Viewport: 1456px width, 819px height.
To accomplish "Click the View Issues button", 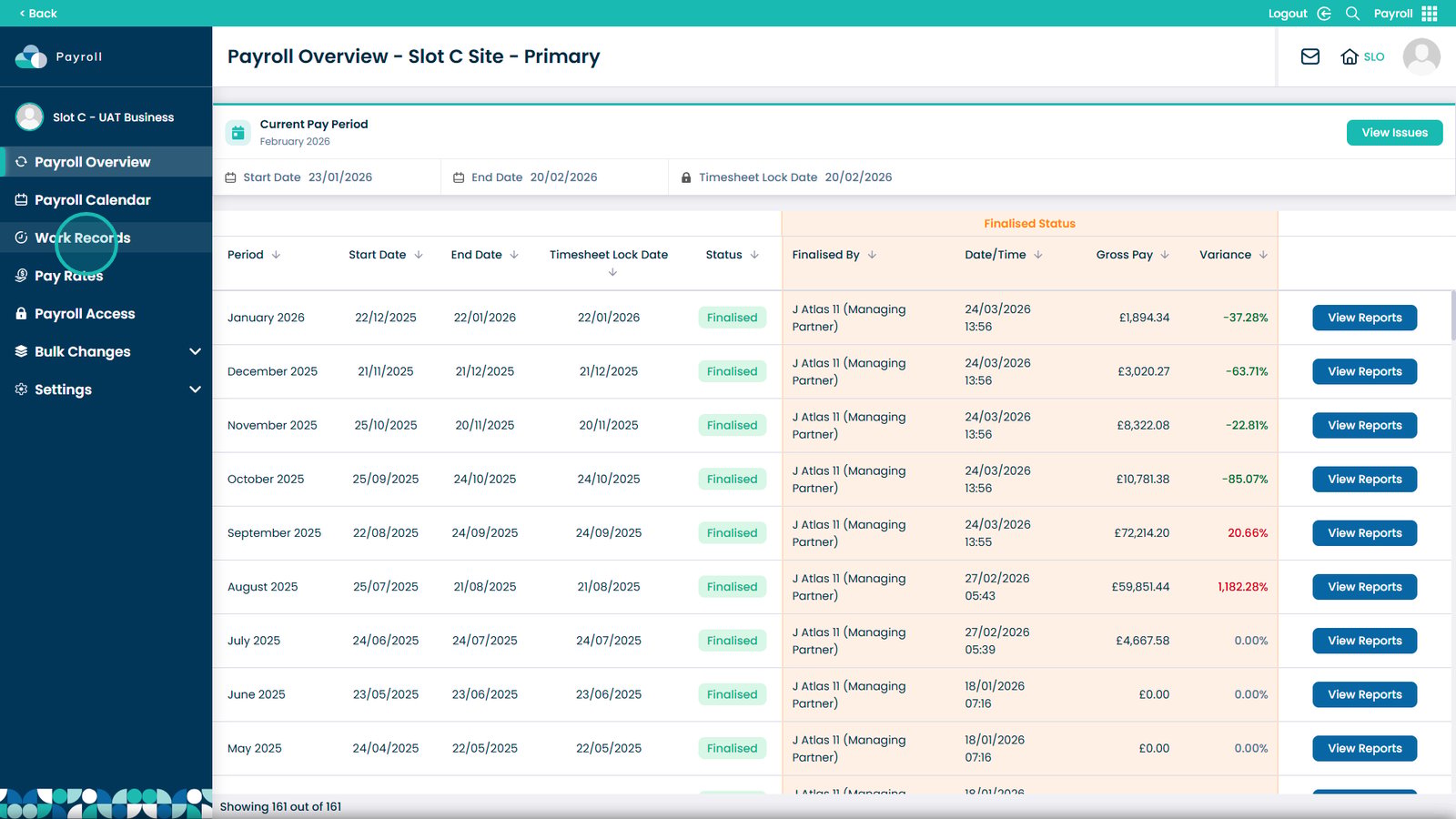I will pyautogui.click(x=1394, y=133).
